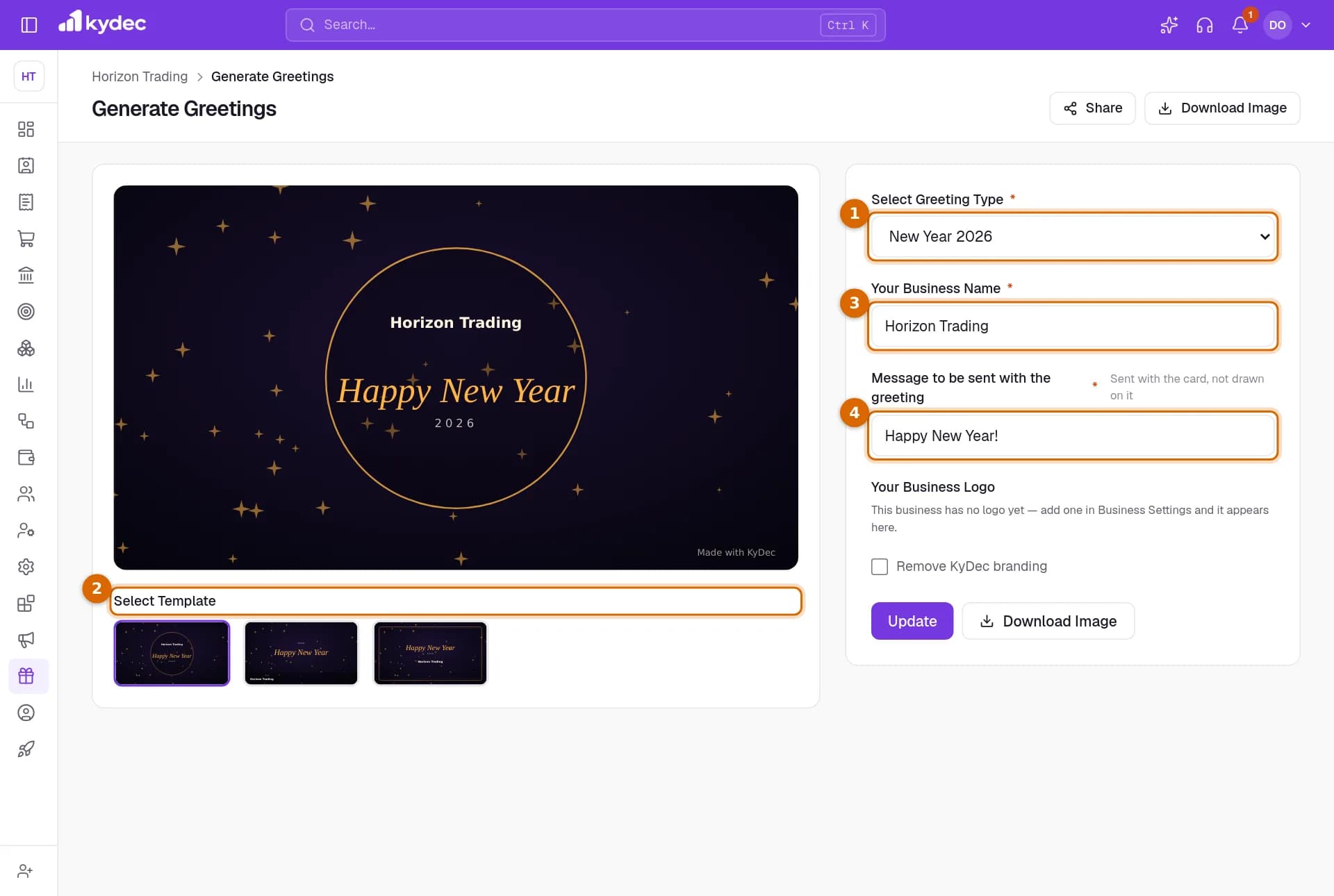Open the HT business switcher
Viewport: 1334px width, 896px height.
click(28, 76)
